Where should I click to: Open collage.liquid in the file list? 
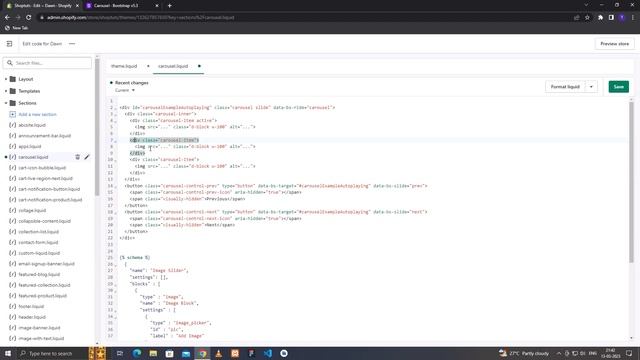pyautogui.click(x=32, y=211)
